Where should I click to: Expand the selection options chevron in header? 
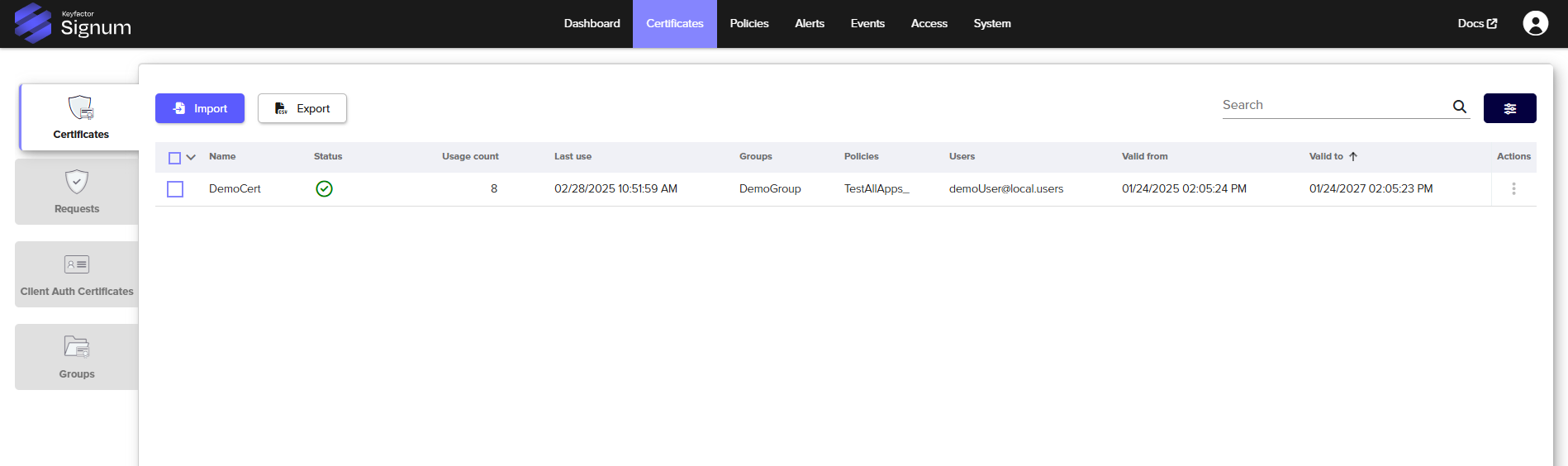(191, 157)
